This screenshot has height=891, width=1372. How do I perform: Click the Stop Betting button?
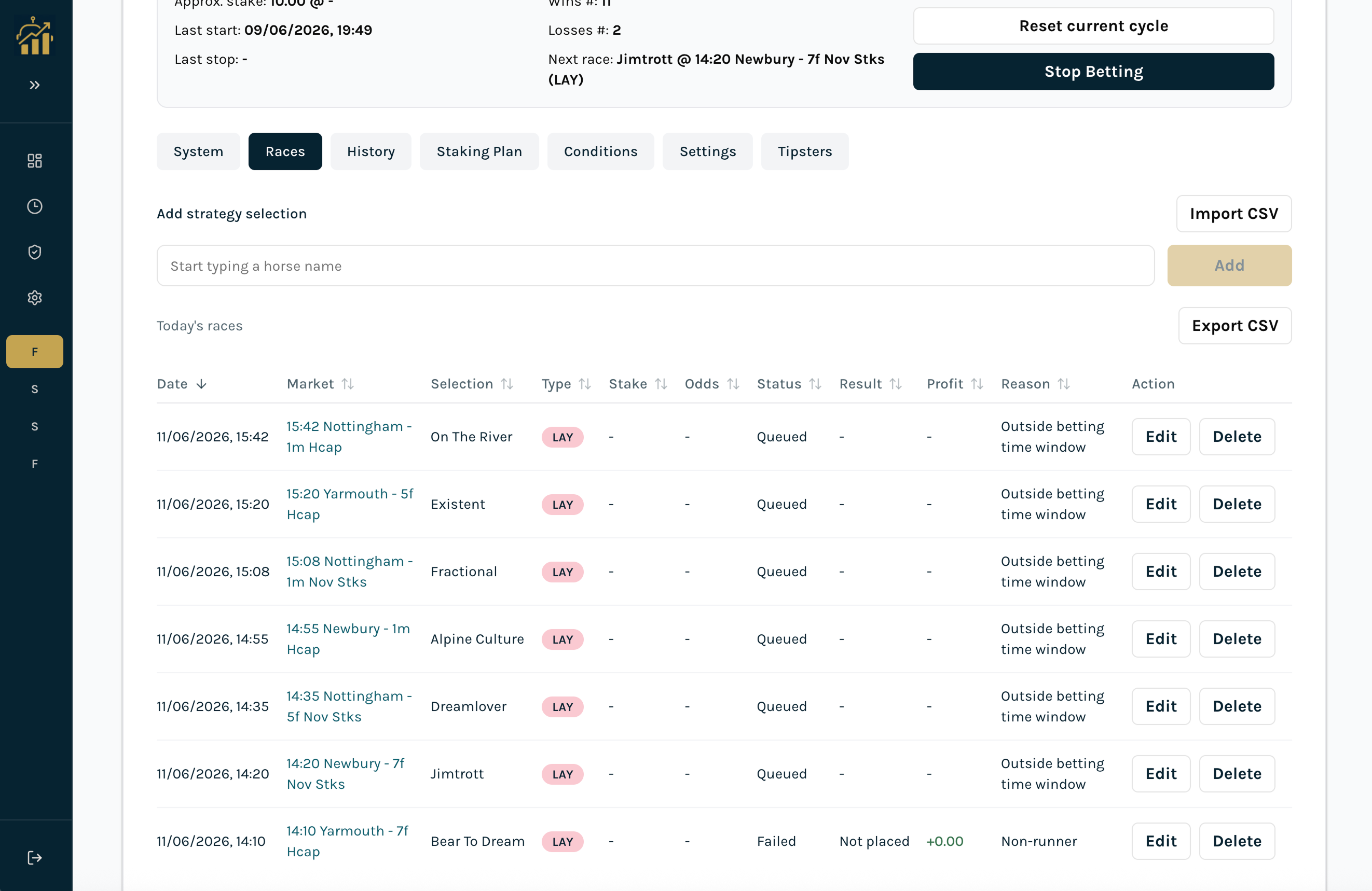[x=1093, y=72]
